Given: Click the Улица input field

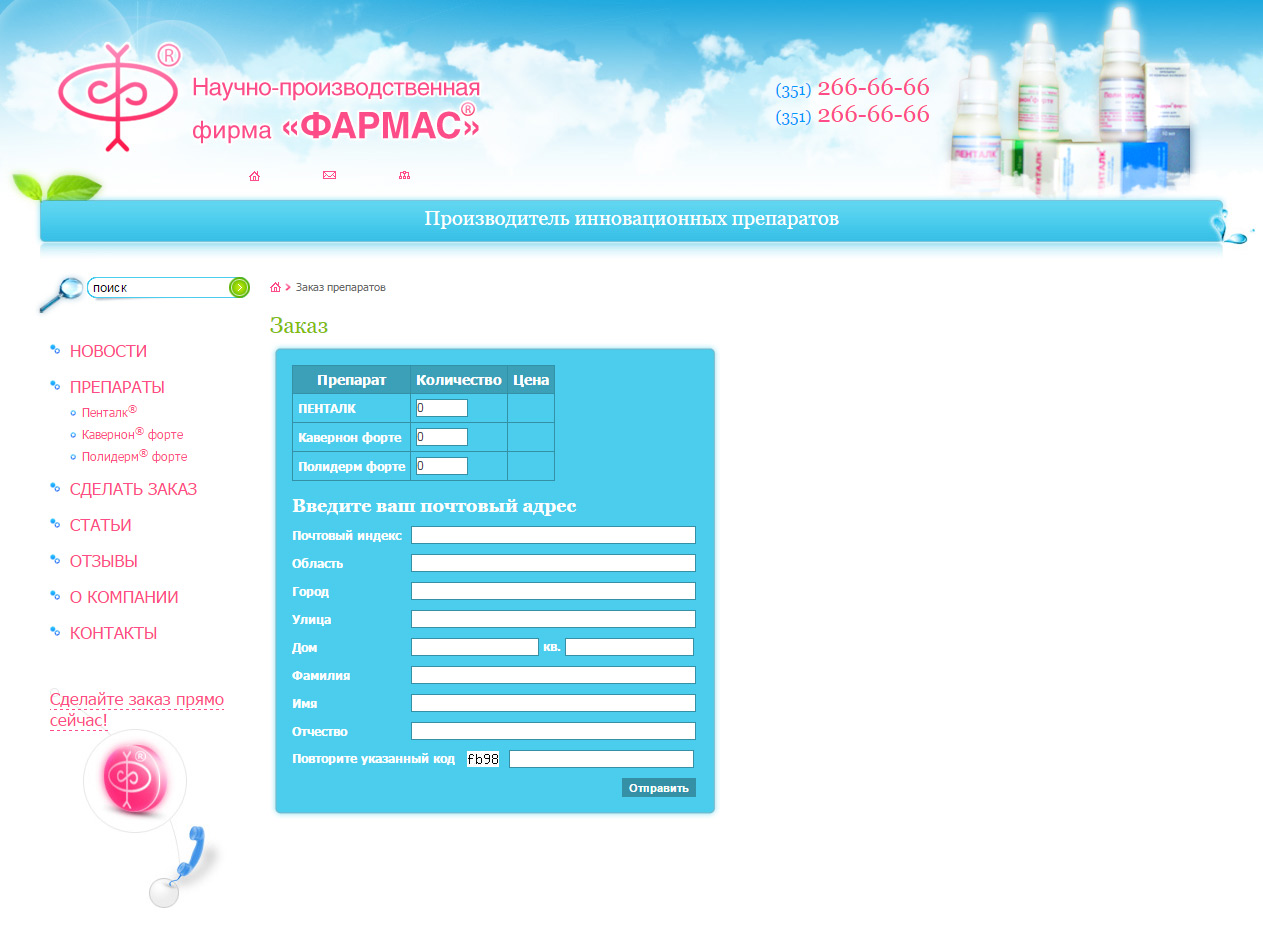Looking at the screenshot, I should coord(553,619).
